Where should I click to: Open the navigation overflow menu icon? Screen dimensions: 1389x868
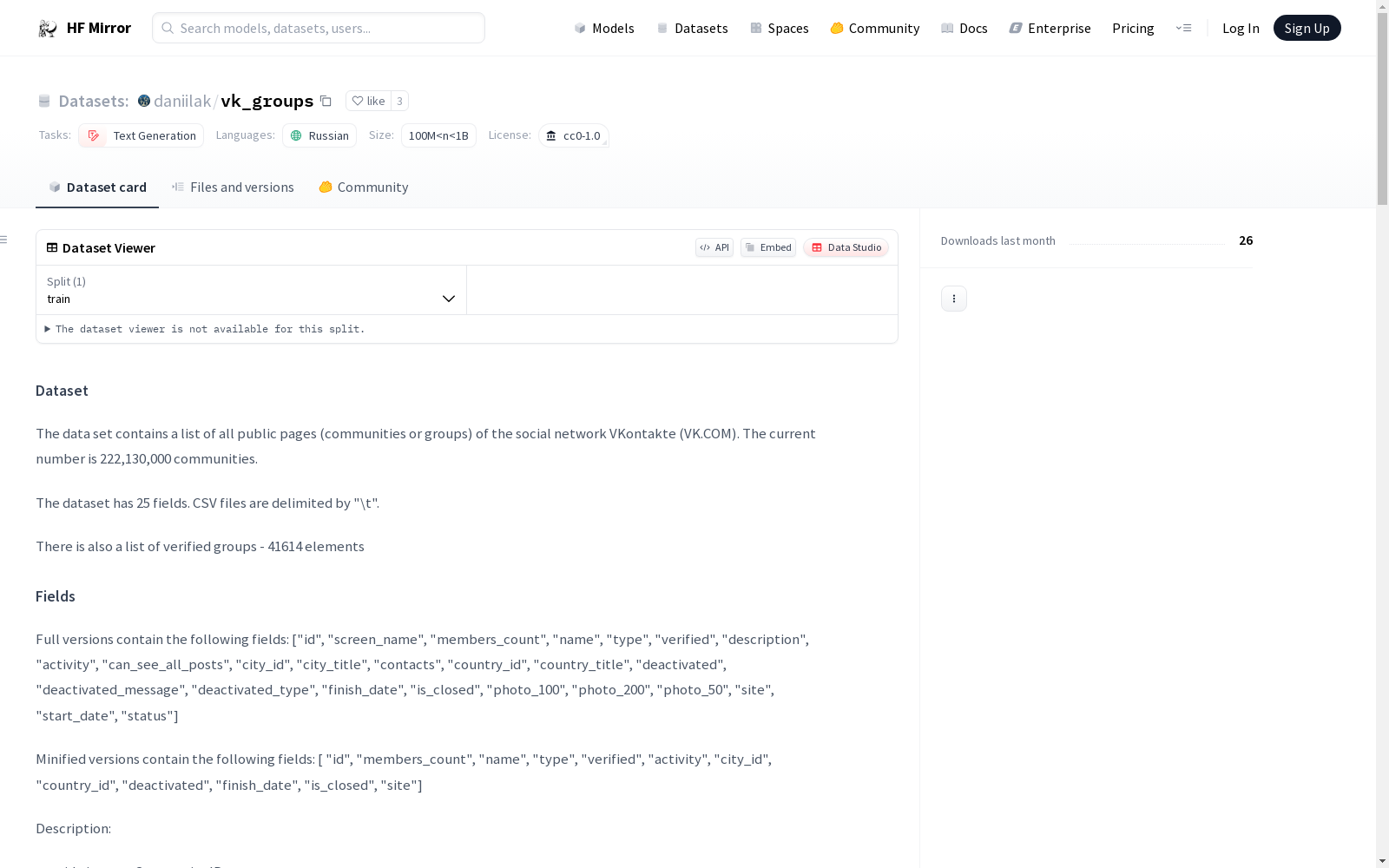(1183, 28)
